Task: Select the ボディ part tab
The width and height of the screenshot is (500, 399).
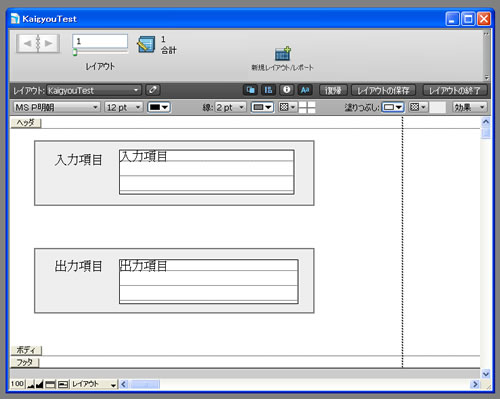Action: (x=26, y=350)
